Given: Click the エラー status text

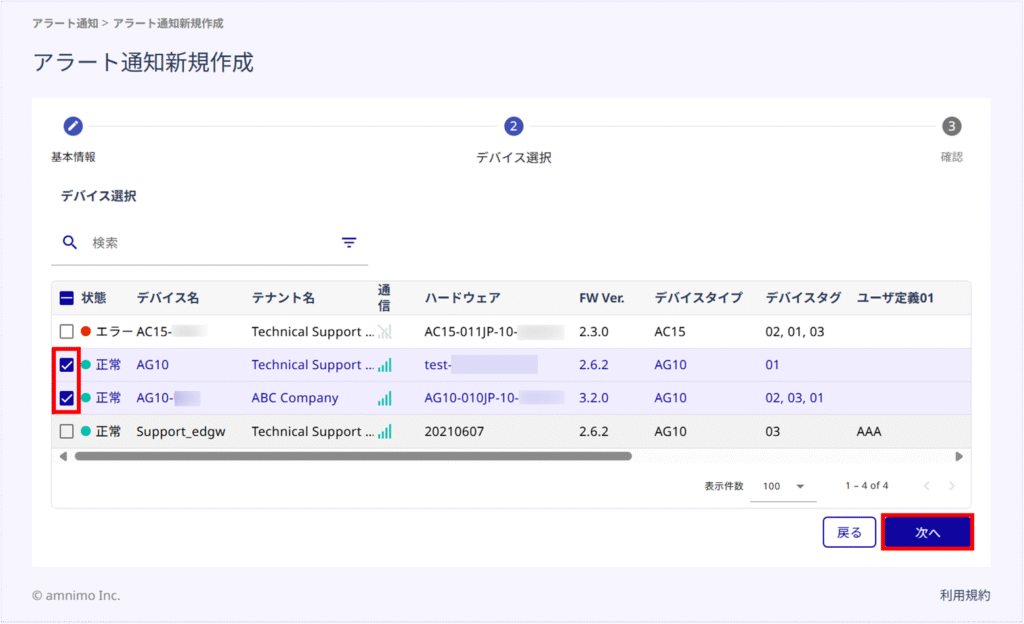Looking at the screenshot, I should coord(114,332).
